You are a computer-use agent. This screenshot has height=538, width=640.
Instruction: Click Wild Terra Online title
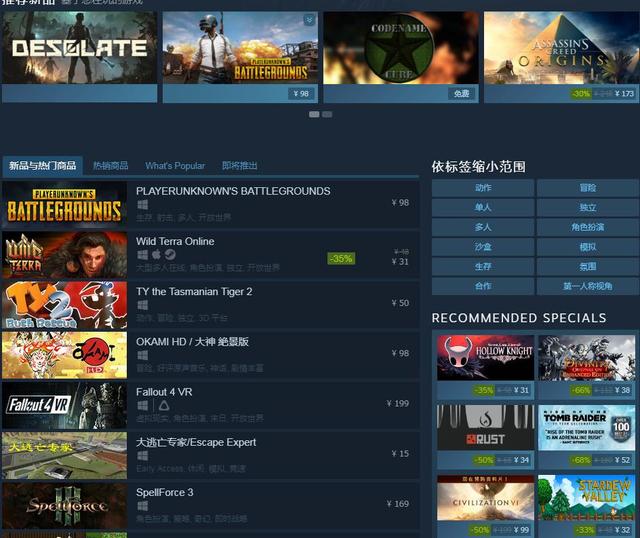[175, 241]
